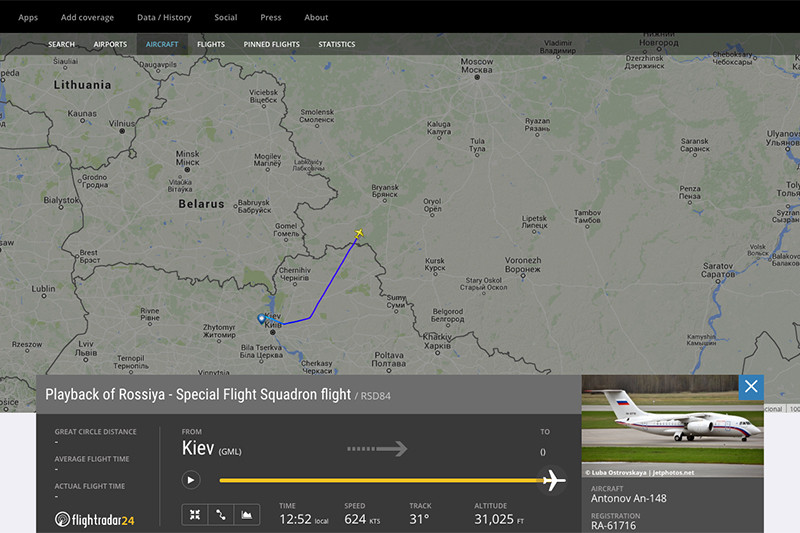The height and width of the screenshot is (533, 800).
Task: Open the Apps menu item
Action: click(x=28, y=17)
